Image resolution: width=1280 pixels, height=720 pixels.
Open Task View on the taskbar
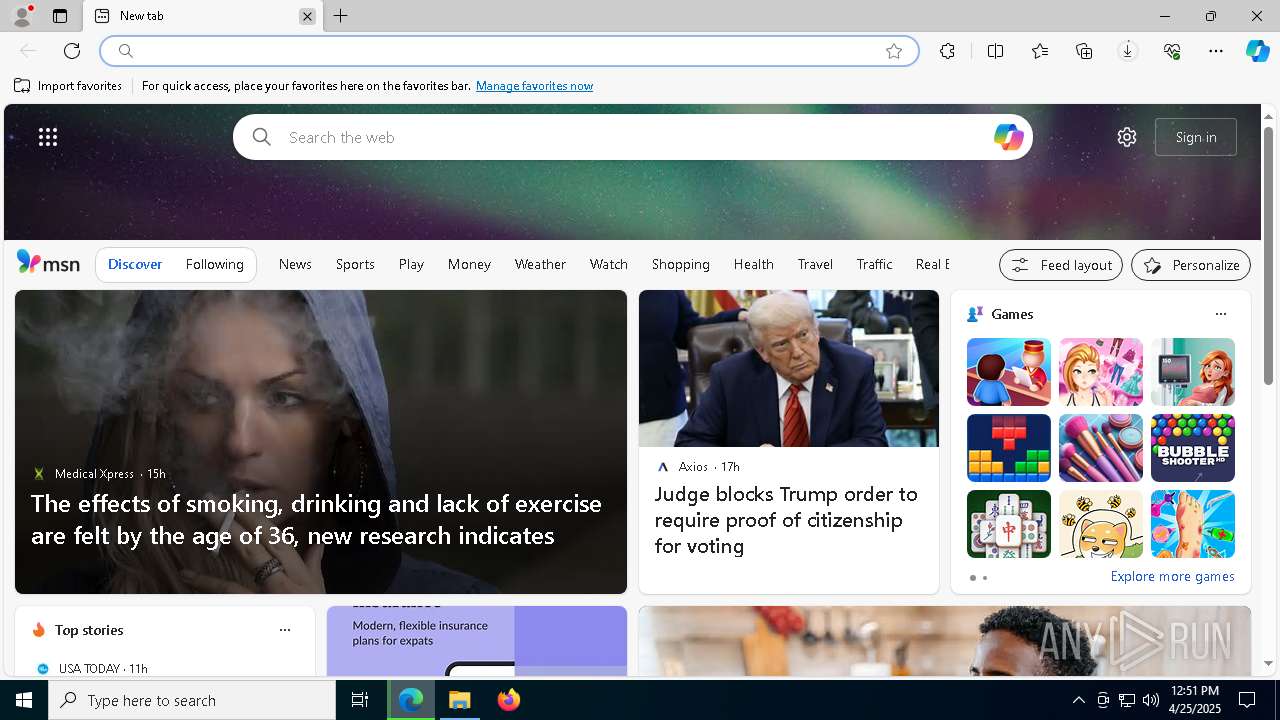[360, 700]
